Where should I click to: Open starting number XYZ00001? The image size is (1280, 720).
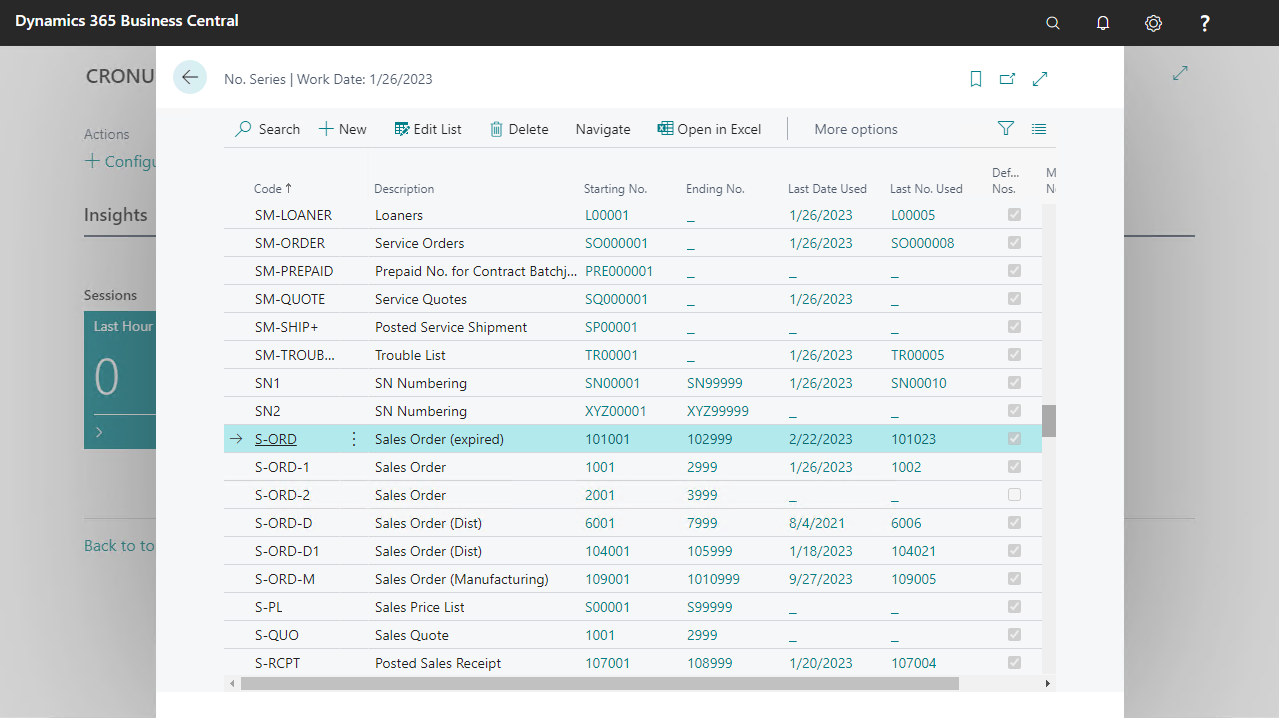point(616,411)
